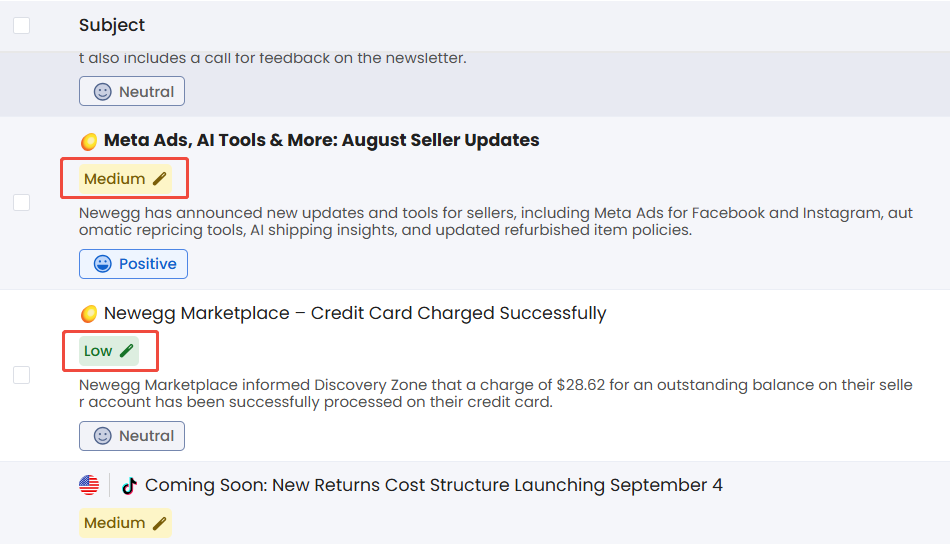Click smiley icon in the Positive badge
The width and height of the screenshot is (950, 544).
(x=102, y=264)
